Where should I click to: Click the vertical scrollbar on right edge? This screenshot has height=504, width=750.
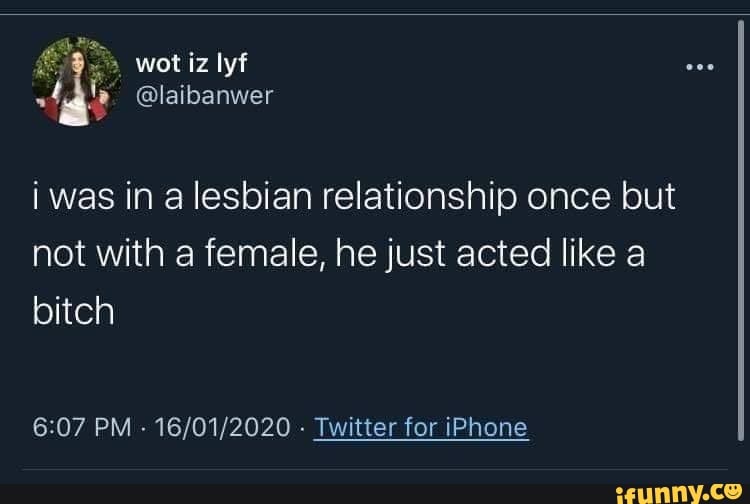738,230
